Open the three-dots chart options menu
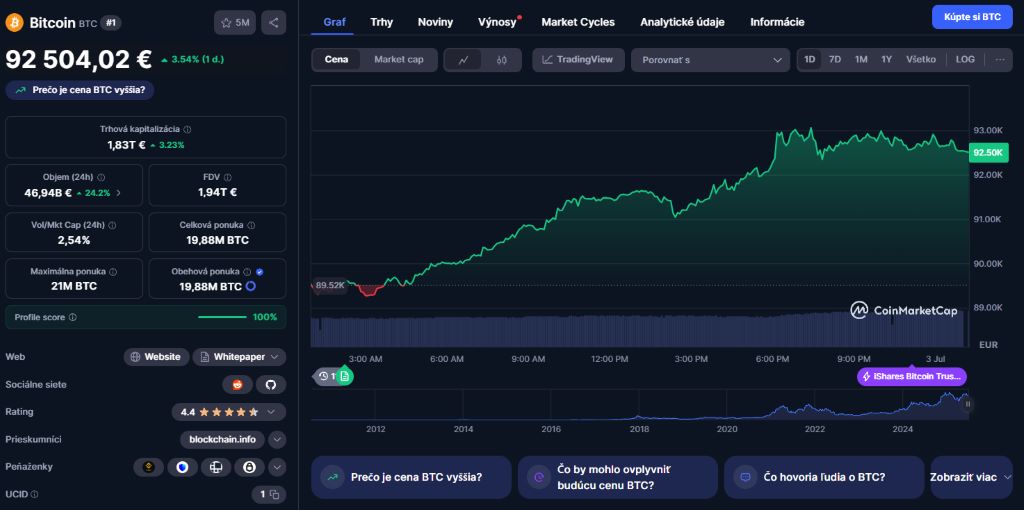Viewport: 1024px width, 510px height. point(1000,59)
